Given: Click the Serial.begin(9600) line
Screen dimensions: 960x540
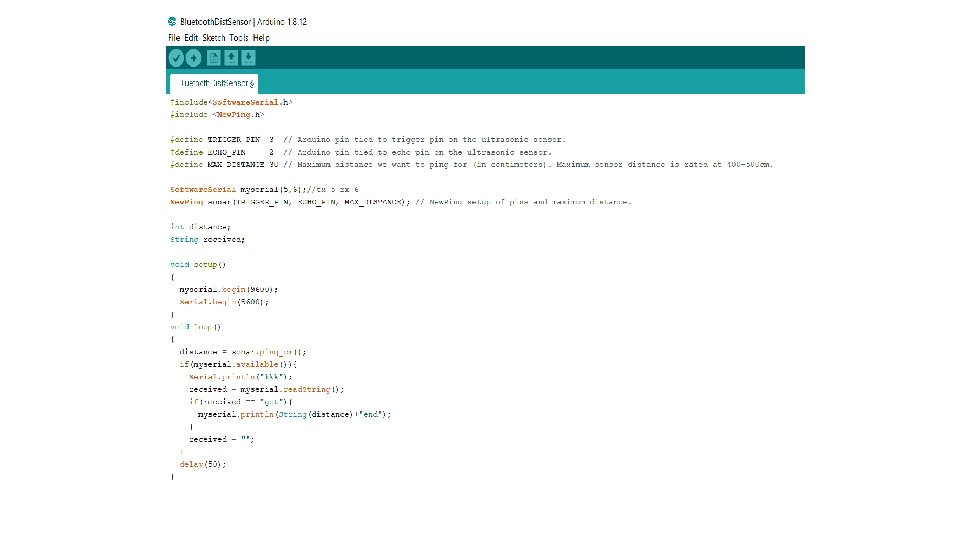Looking at the screenshot, I should click(224, 302).
